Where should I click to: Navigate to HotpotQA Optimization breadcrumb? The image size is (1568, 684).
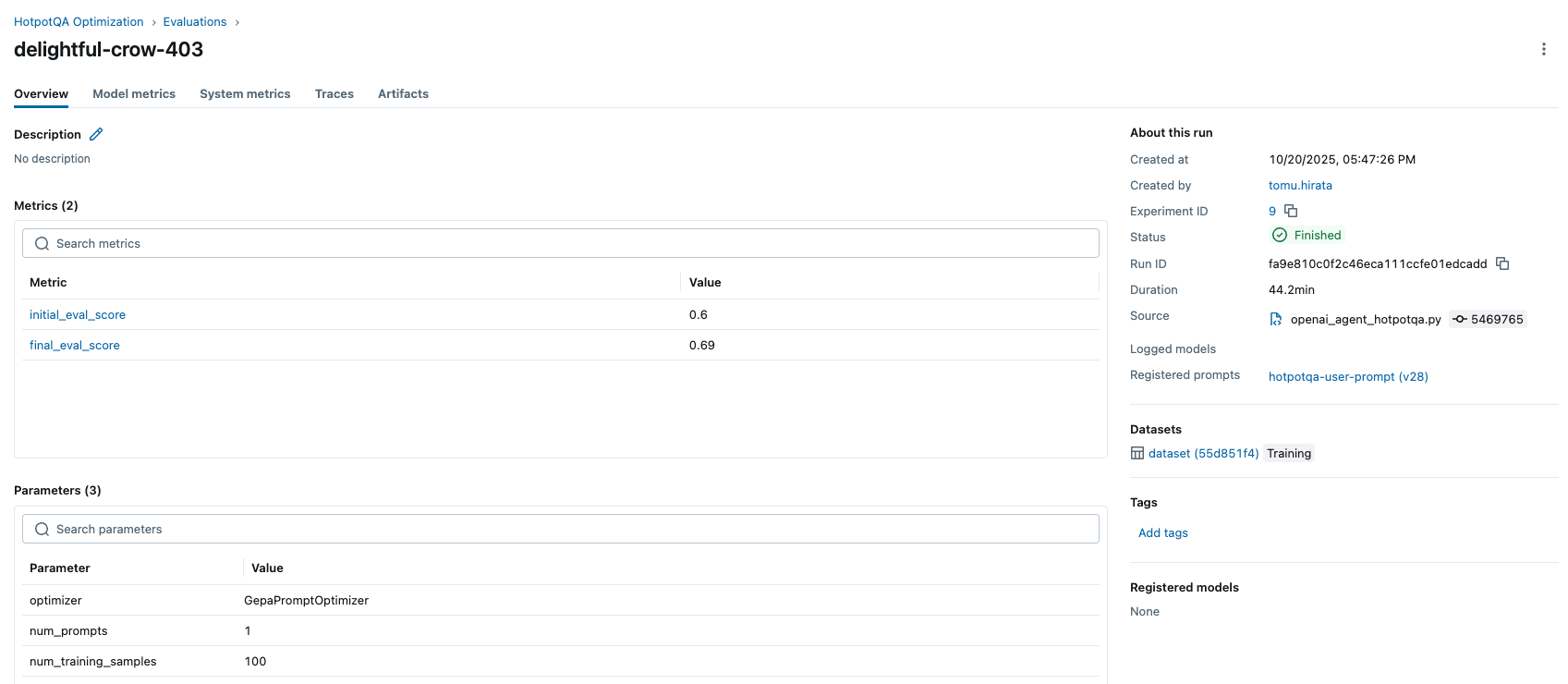coord(79,21)
